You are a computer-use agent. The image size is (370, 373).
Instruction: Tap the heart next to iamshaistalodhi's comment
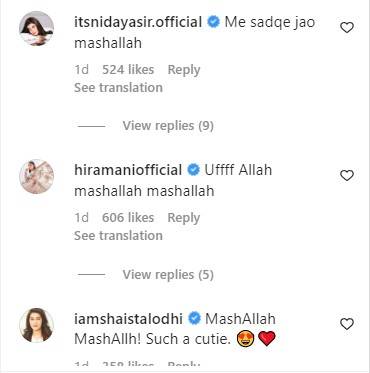pyautogui.click(x=347, y=324)
